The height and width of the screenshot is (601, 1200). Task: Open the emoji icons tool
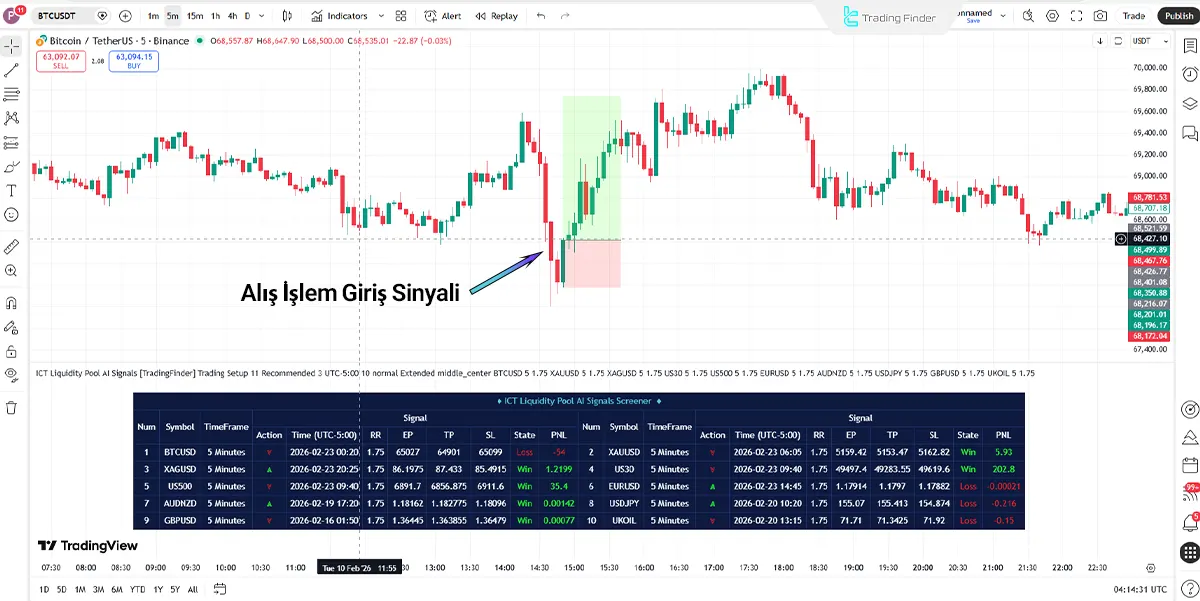(12, 214)
